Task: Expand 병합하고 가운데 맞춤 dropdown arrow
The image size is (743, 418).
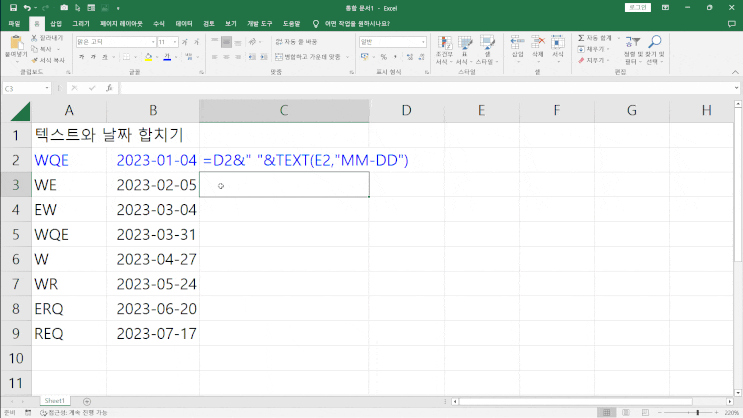Action: coord(347,57)
